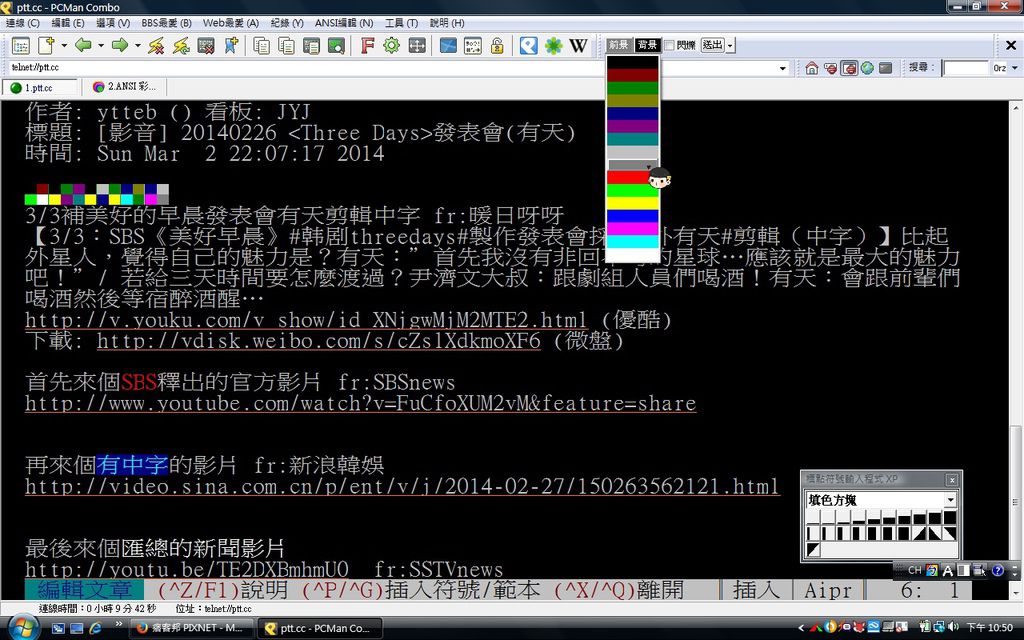
Task: Open font settings with red F icon
Action: 368,46
